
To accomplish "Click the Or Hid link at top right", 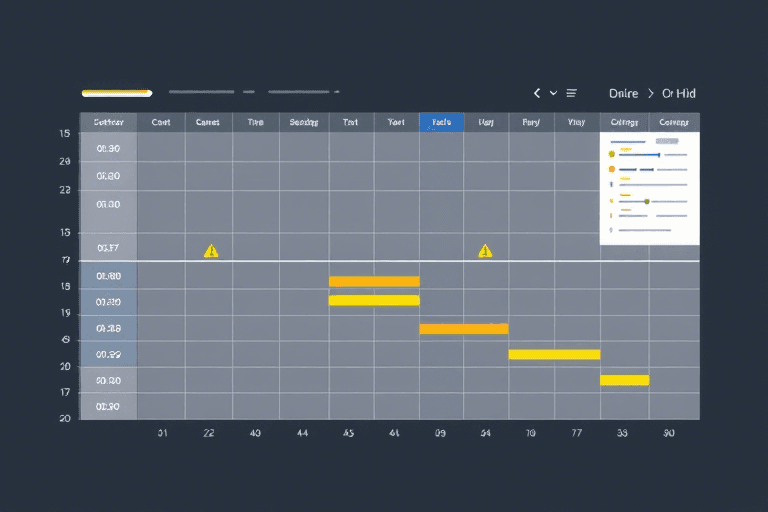I will tap(679, 93).
